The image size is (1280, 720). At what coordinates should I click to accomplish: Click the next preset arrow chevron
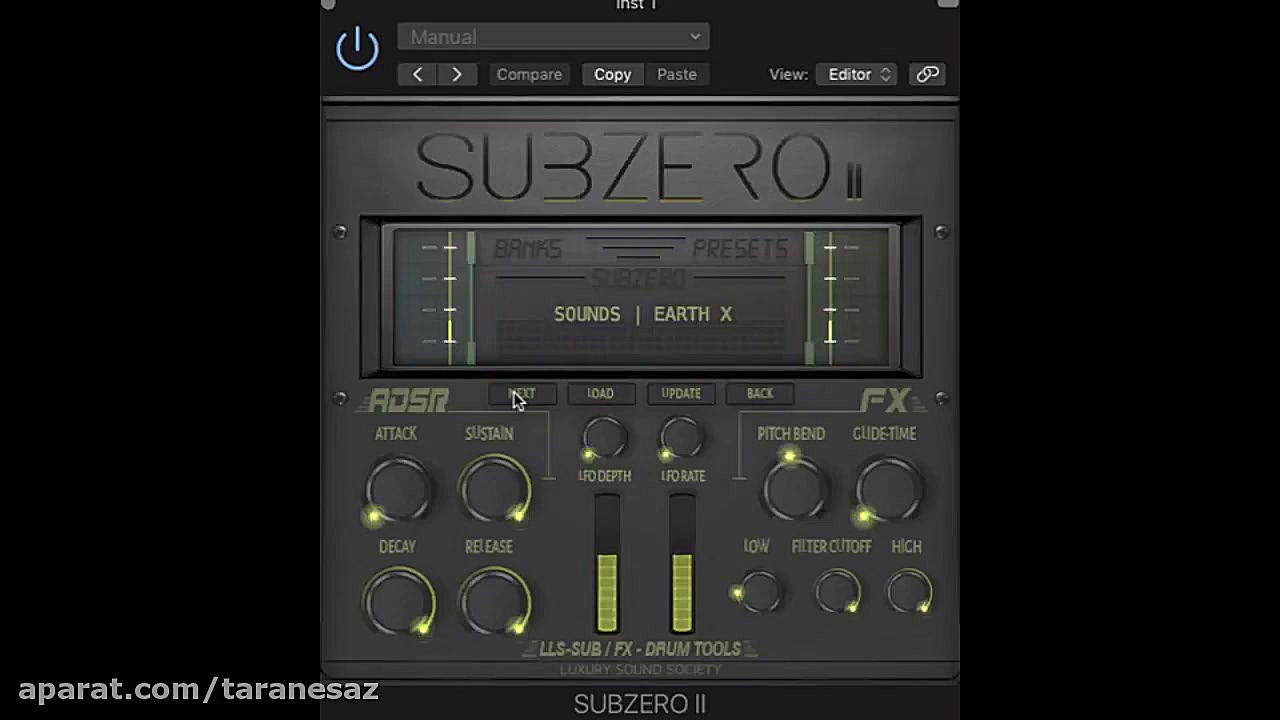456,74
